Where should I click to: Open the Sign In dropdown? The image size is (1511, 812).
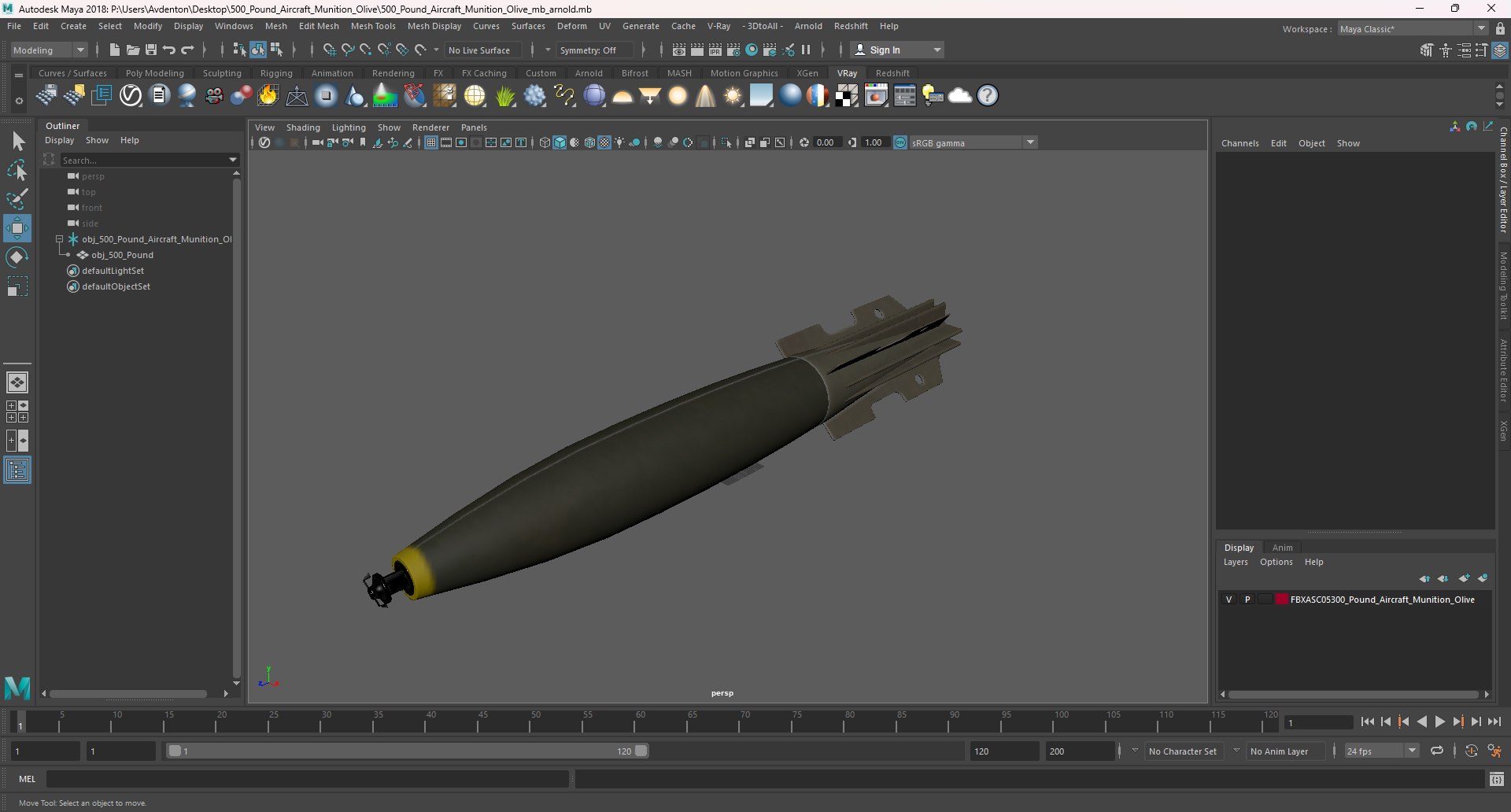point(898,50)
